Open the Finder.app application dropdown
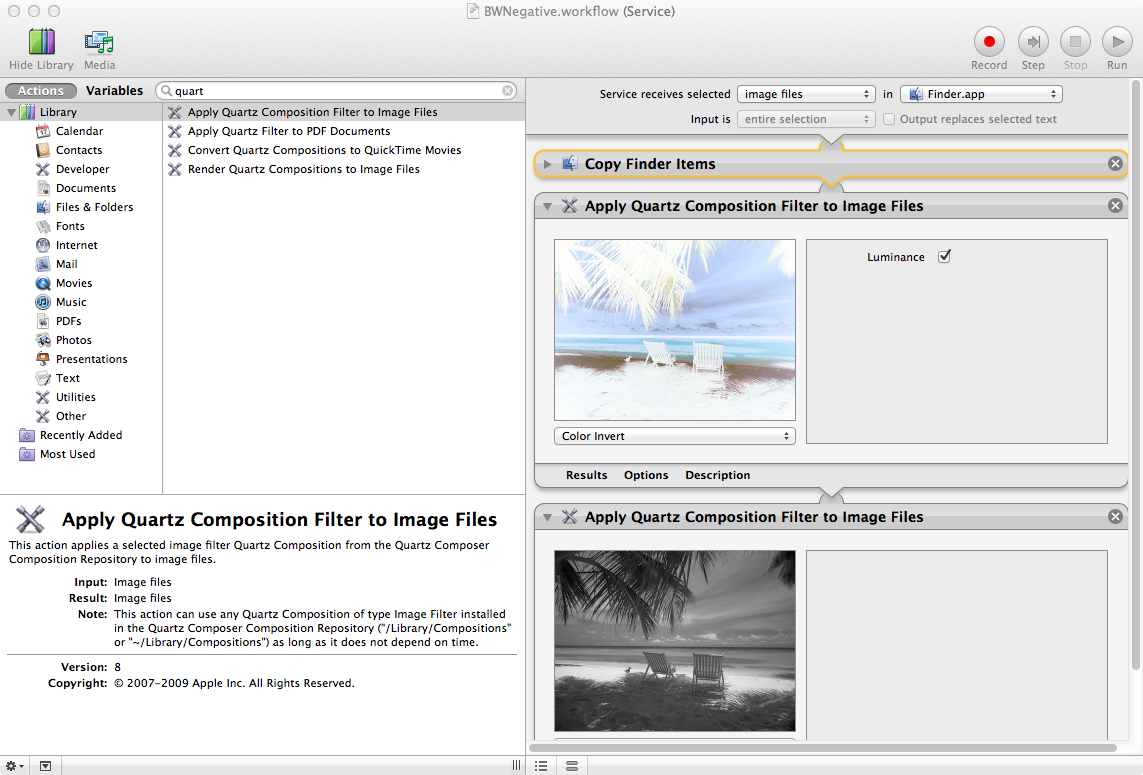This screenshot has height=775, width=1143. tap(981, 94)
